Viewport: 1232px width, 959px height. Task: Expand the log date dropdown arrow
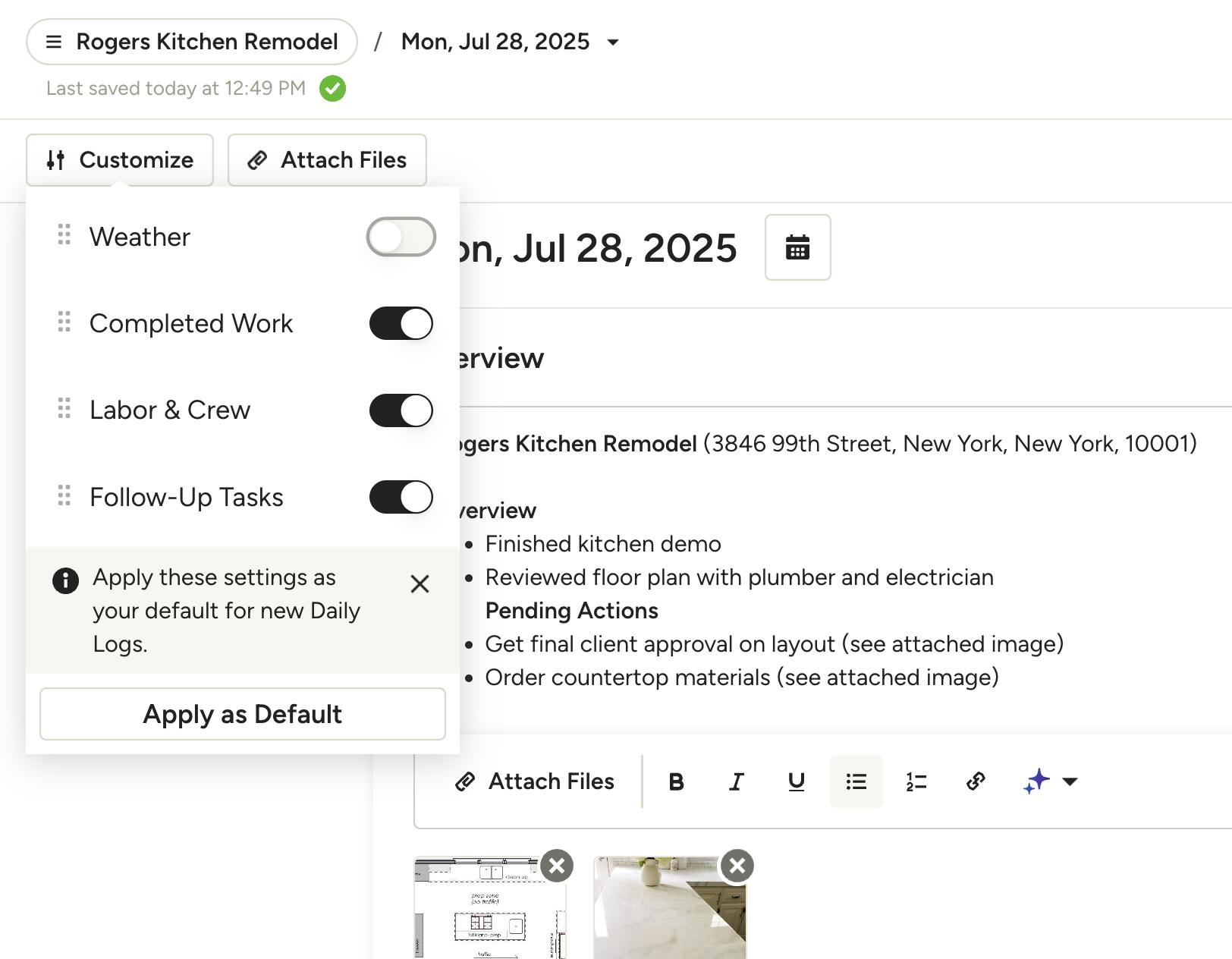click(x=613, y=42)
